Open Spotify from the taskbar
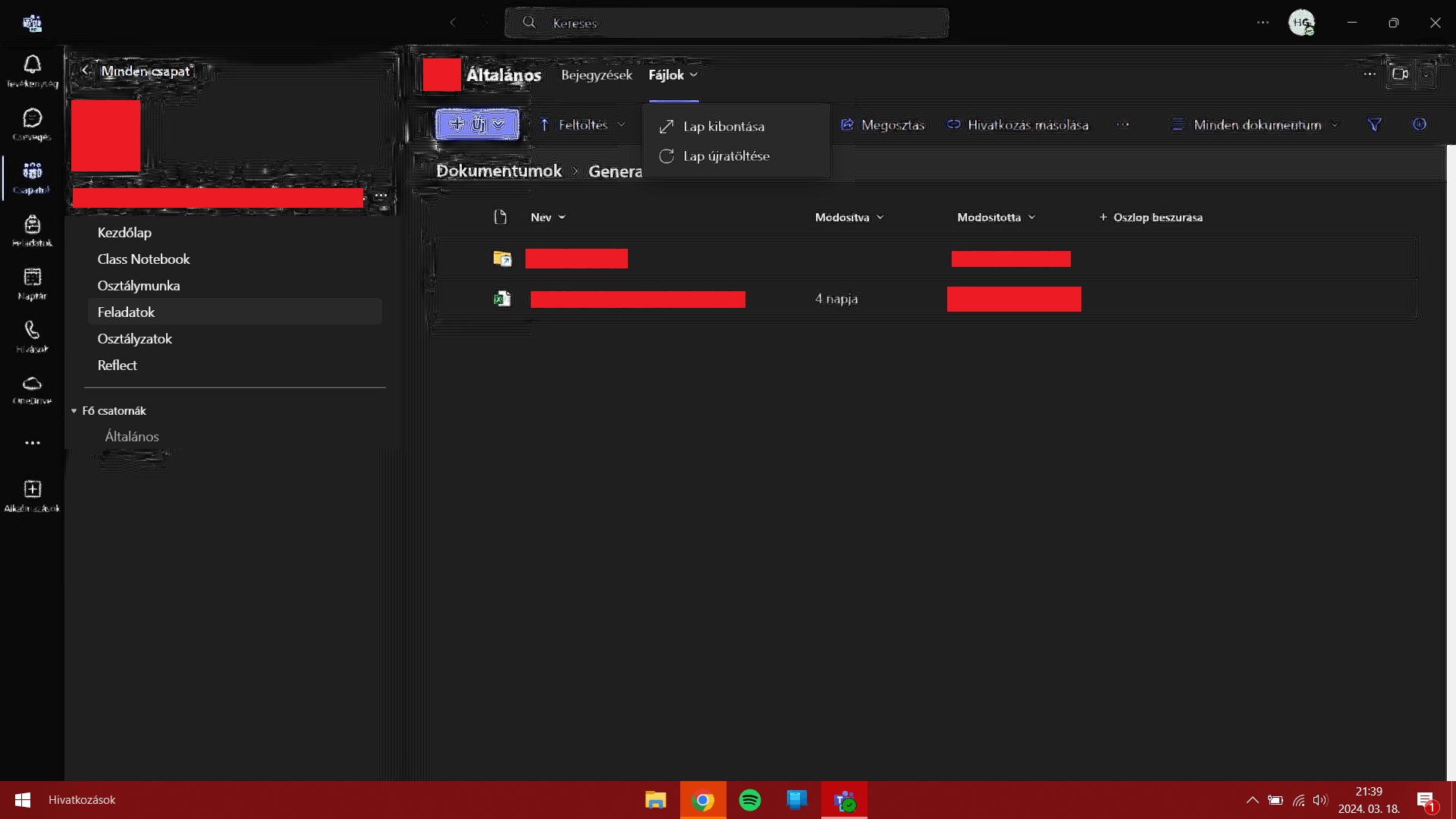This screenshot has height=819, width=1456. pyautogui.click(x=750, y=800)
